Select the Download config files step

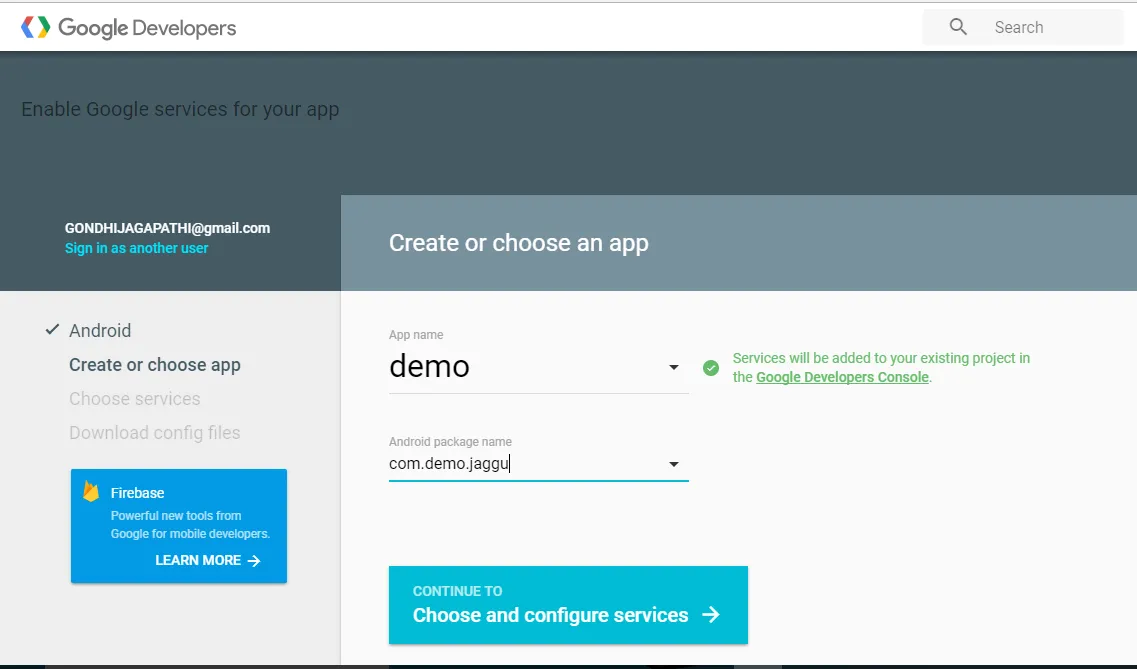pyautogui.click(x=154, y=433)
